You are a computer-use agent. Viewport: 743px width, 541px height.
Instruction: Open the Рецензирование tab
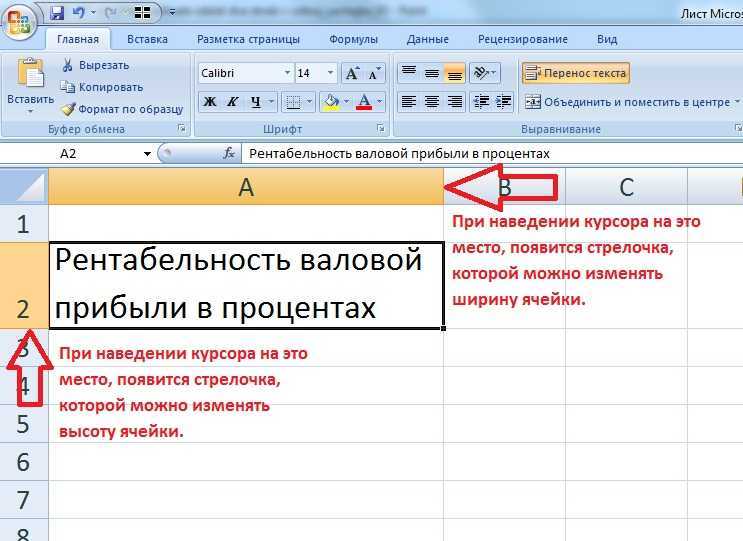(523, 39)
